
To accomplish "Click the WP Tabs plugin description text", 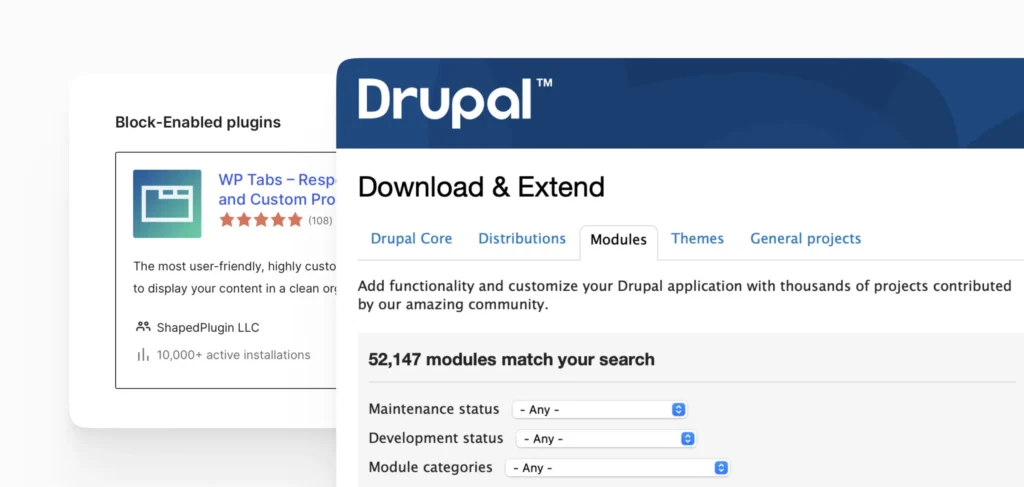I will click(x=235, y=277).
